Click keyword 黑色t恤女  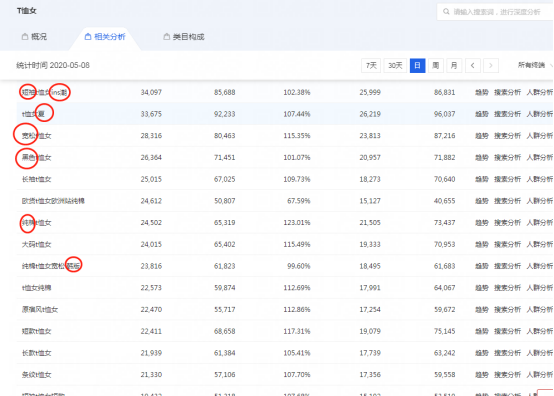pos(36,158)
